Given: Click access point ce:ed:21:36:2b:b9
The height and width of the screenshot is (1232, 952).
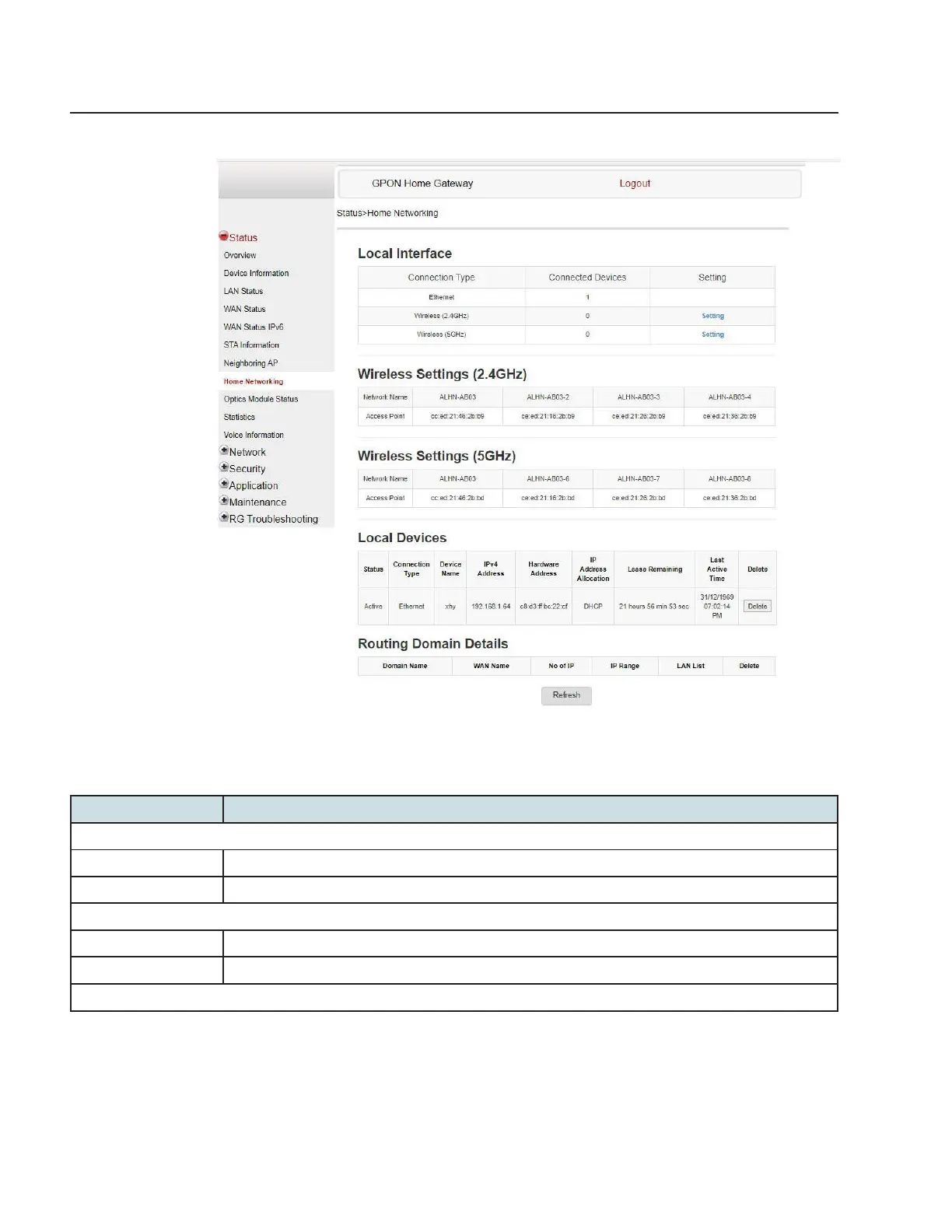Looking at the screenshot, I should 730,416.
